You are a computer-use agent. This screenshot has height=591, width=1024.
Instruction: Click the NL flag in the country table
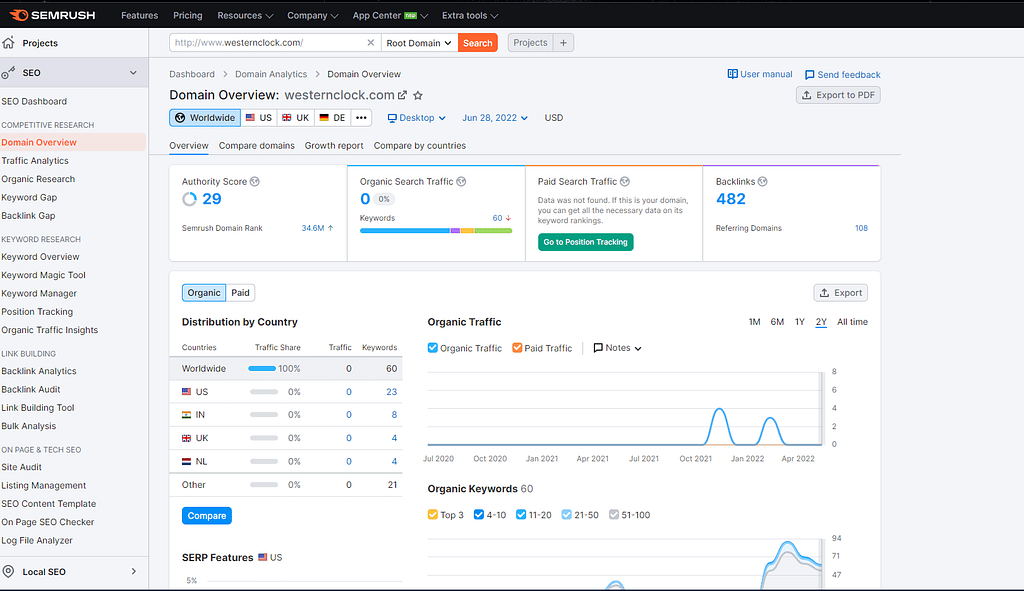click(x=186, y=461)
